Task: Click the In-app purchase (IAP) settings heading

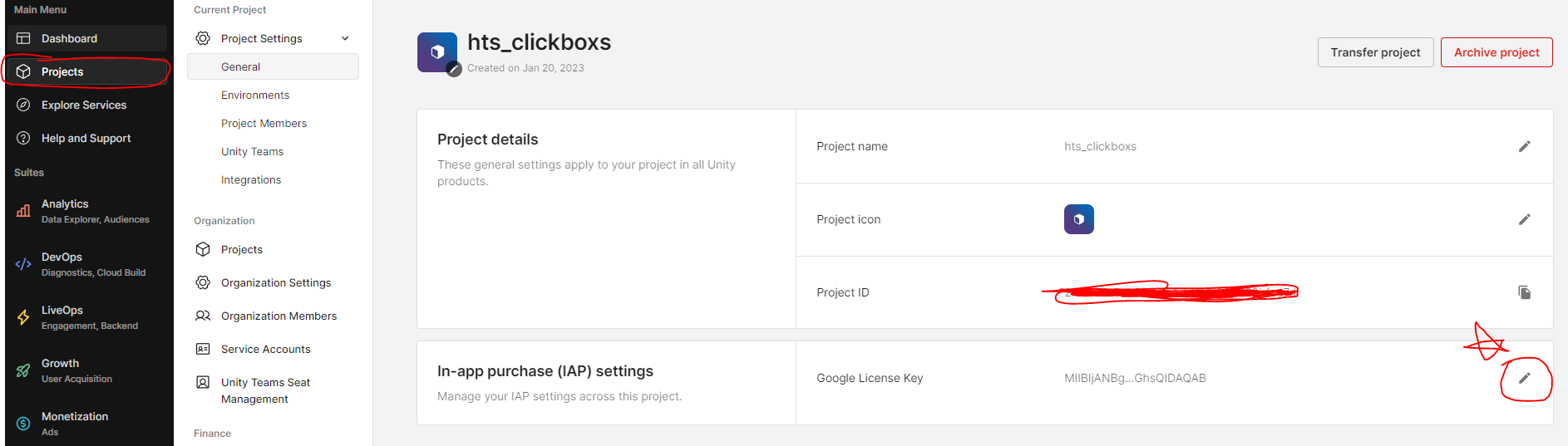Action: click(545, 371)
